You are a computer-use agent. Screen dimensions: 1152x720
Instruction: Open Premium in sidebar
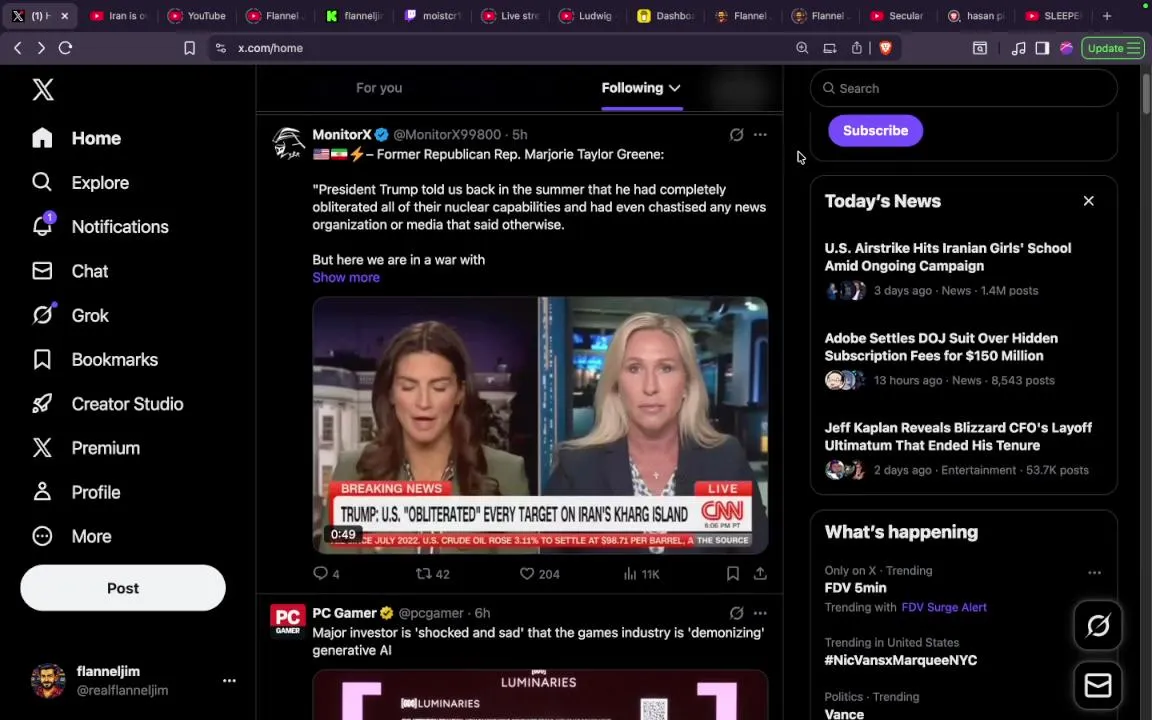(86, 447)
